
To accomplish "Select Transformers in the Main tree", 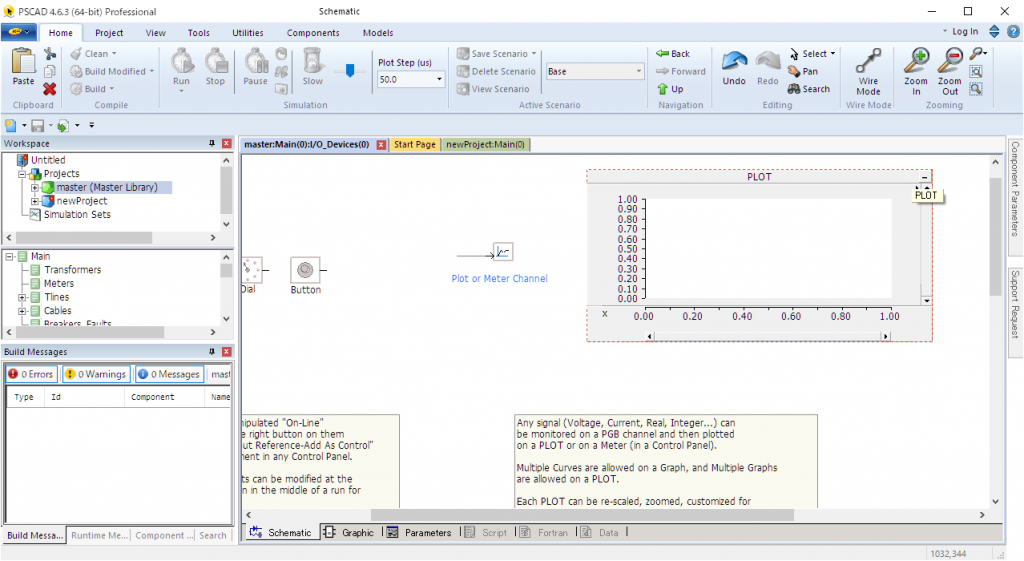I will tap(72, 270).
